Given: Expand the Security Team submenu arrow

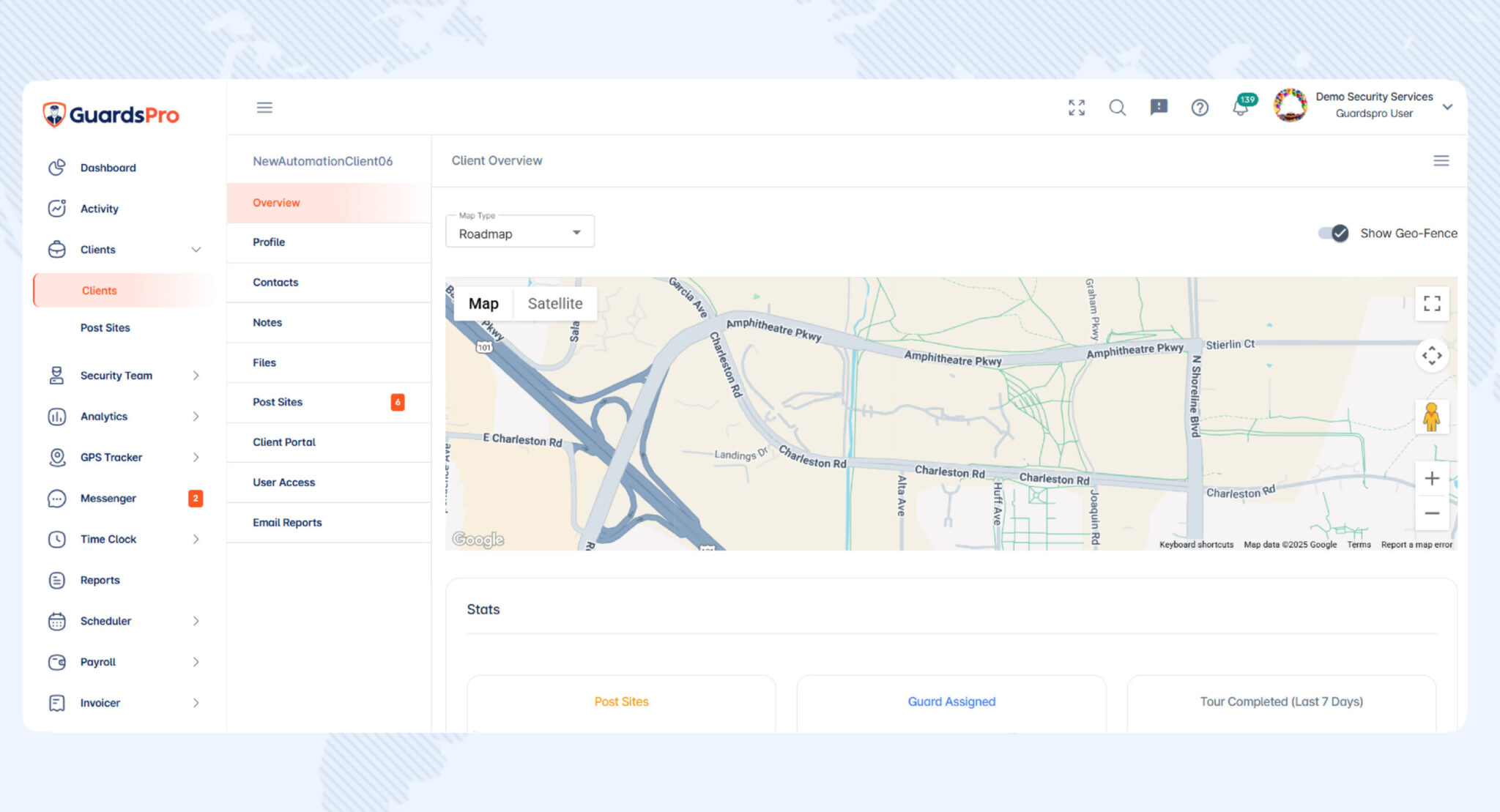Looking at the screenshot, I should click(196, 376).
